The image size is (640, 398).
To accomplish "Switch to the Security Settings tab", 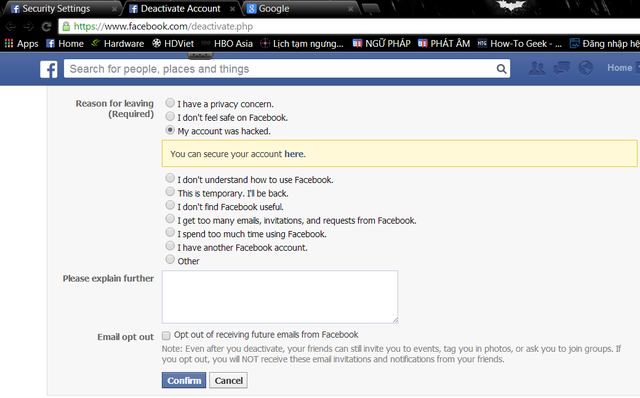I will click(x=61, y=9).
